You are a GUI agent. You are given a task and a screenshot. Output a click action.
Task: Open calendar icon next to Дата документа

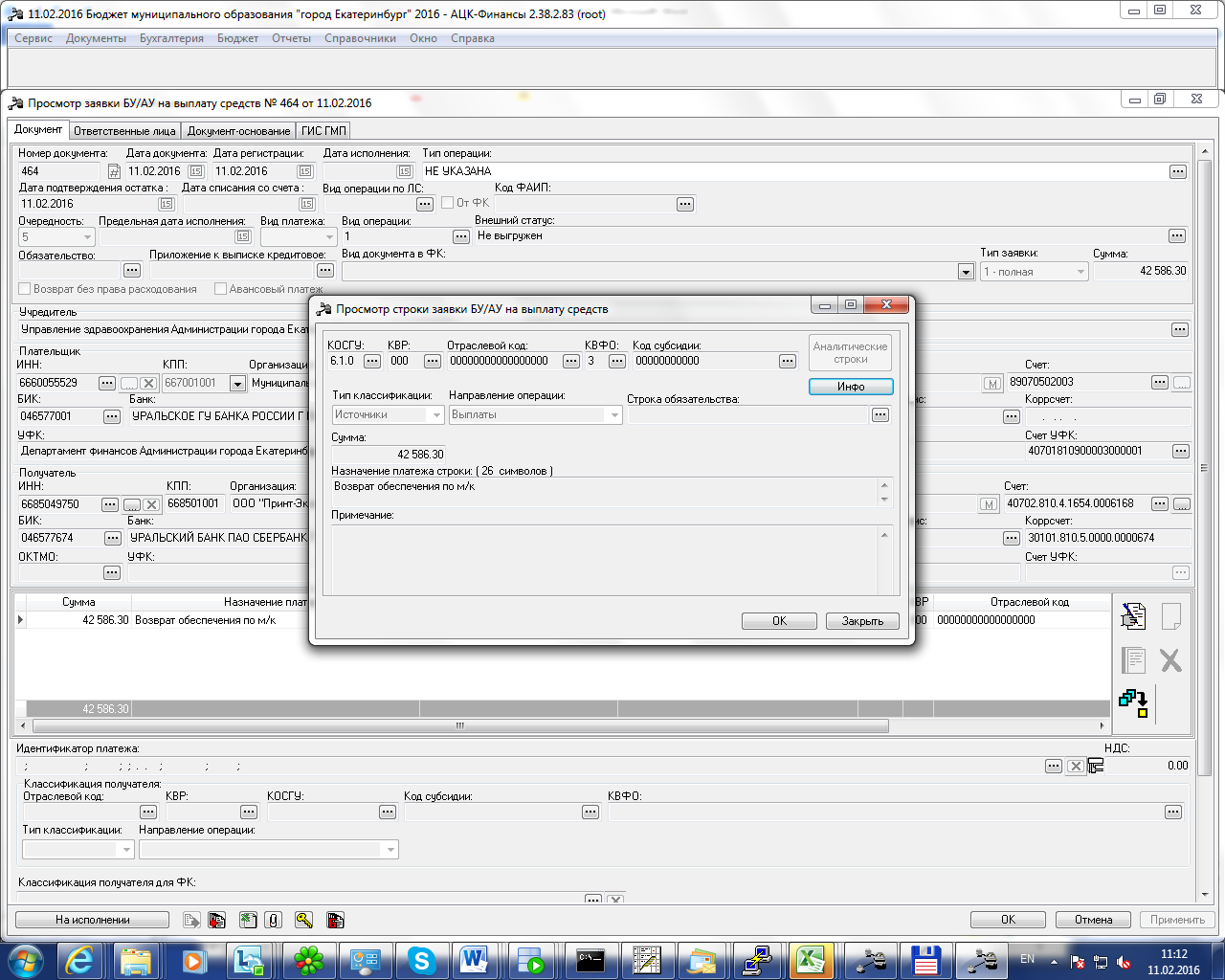[195, 171]
